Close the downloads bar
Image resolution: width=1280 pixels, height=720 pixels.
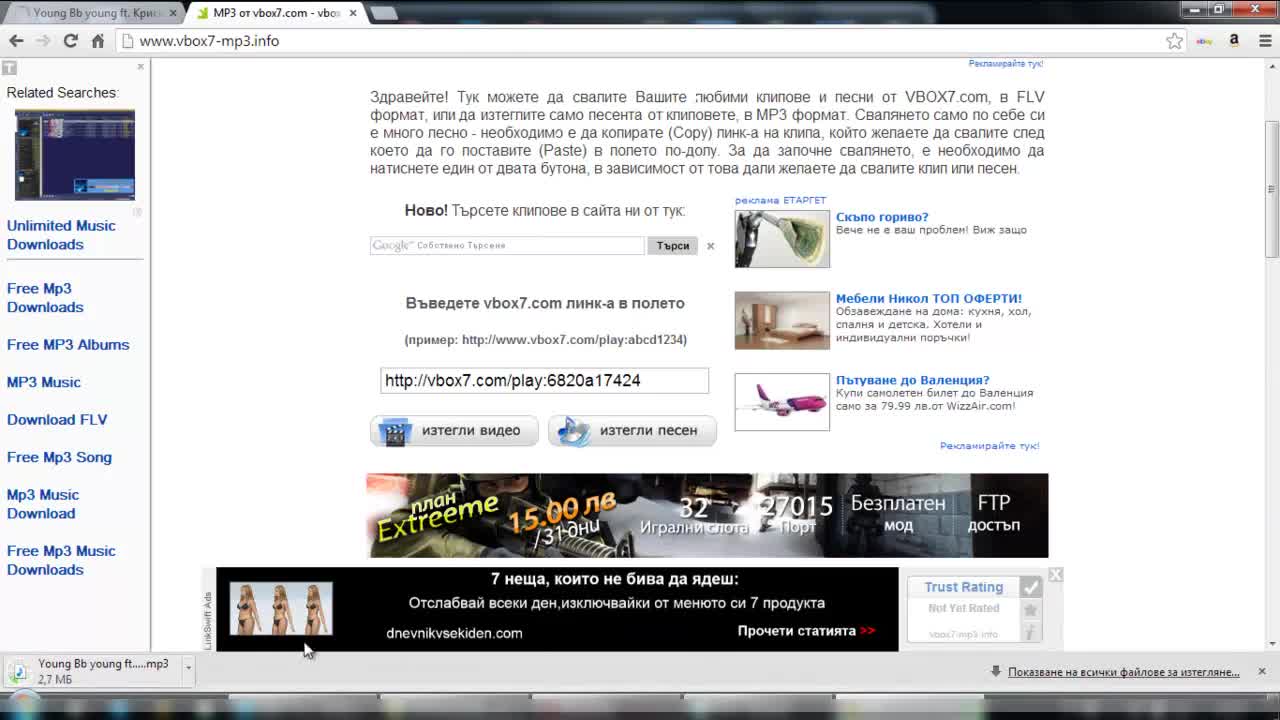coord(1262,671)
